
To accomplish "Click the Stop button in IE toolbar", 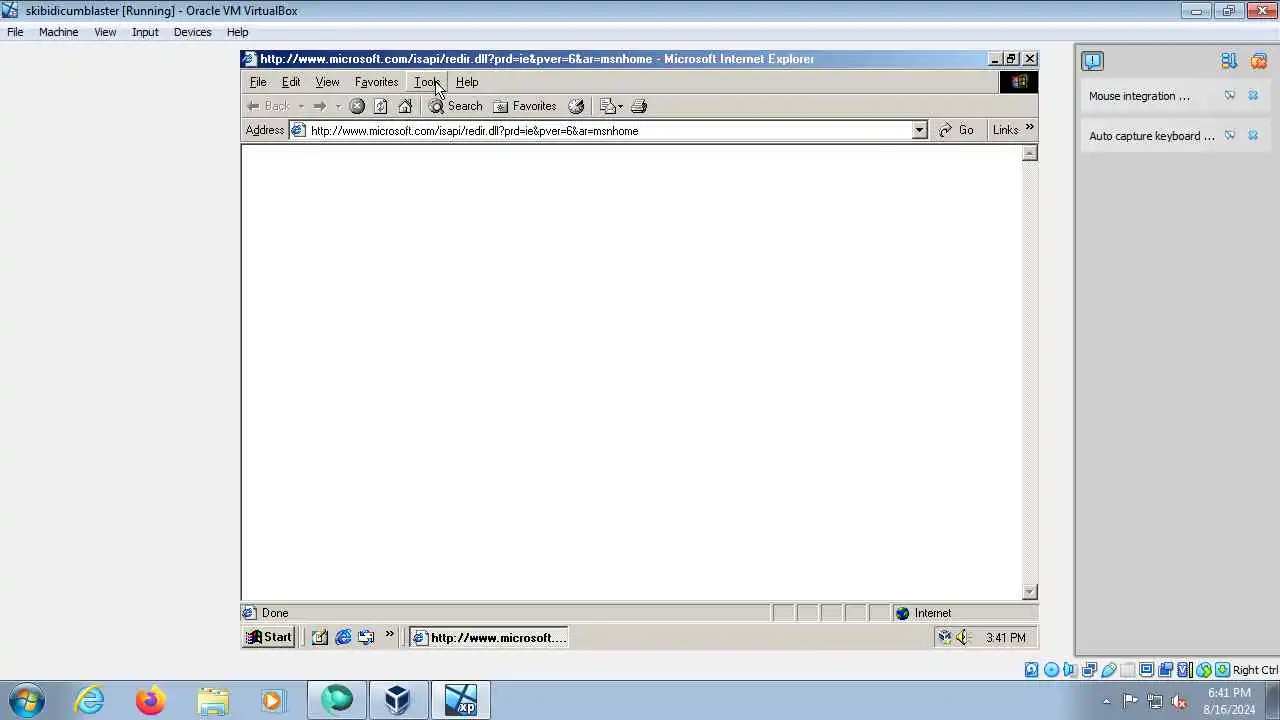I will pos(357,106).
